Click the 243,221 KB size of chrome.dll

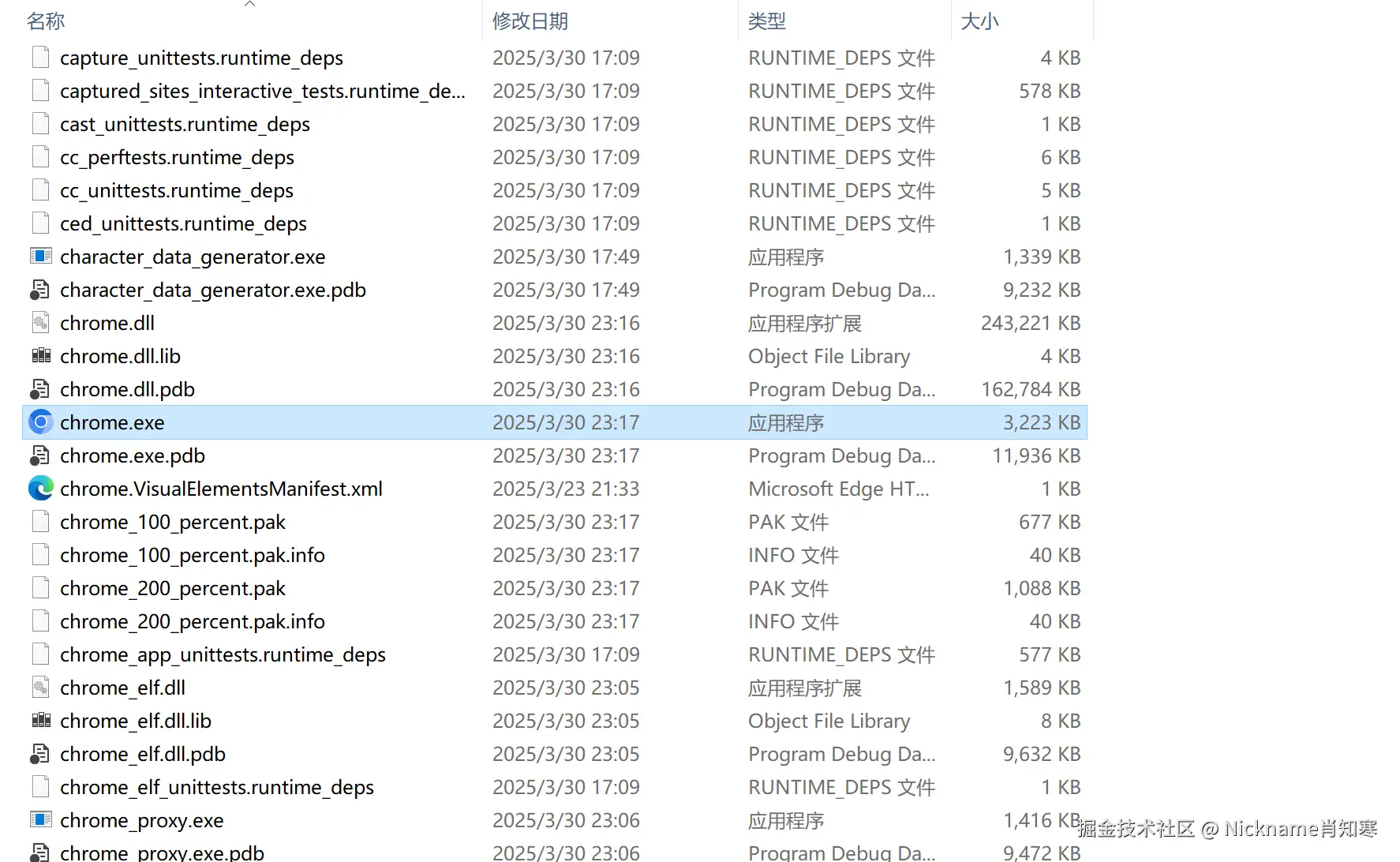coord(1031,324)
